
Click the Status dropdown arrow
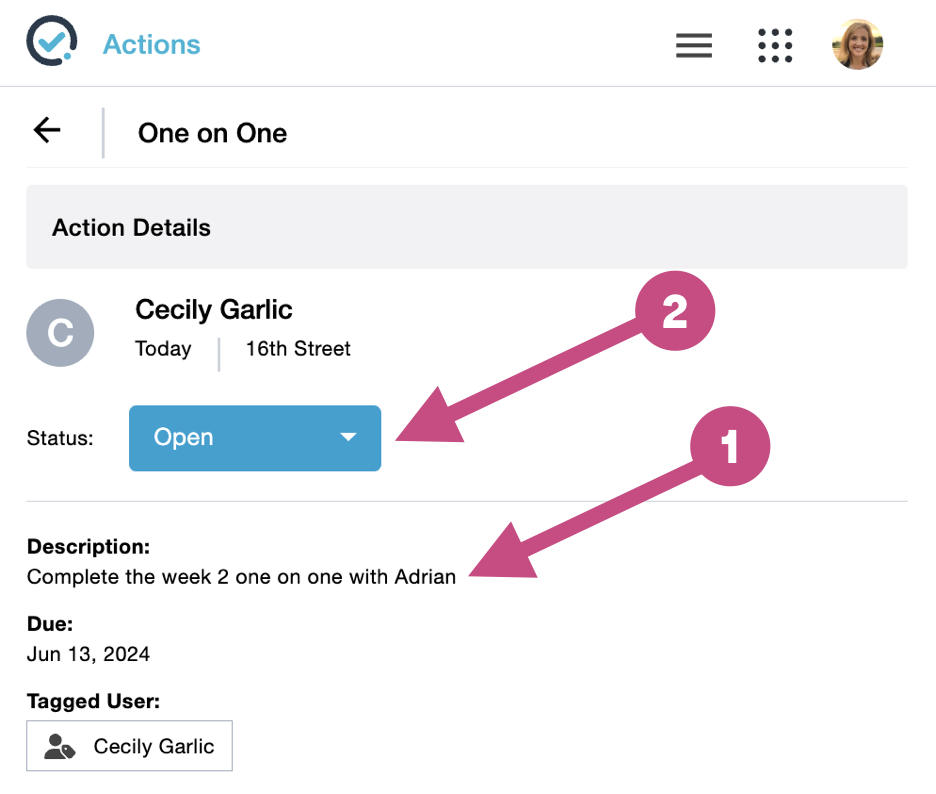[348, 437]
